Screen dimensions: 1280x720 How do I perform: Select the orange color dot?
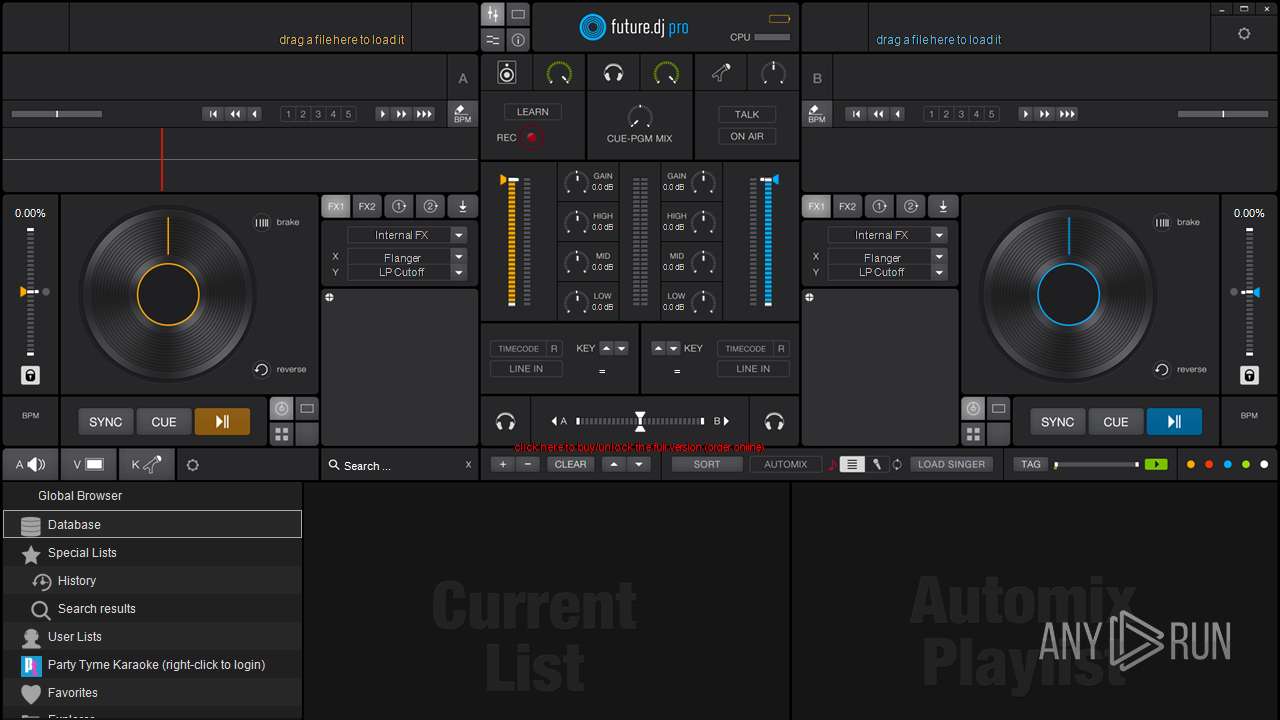click(1190, 465)
